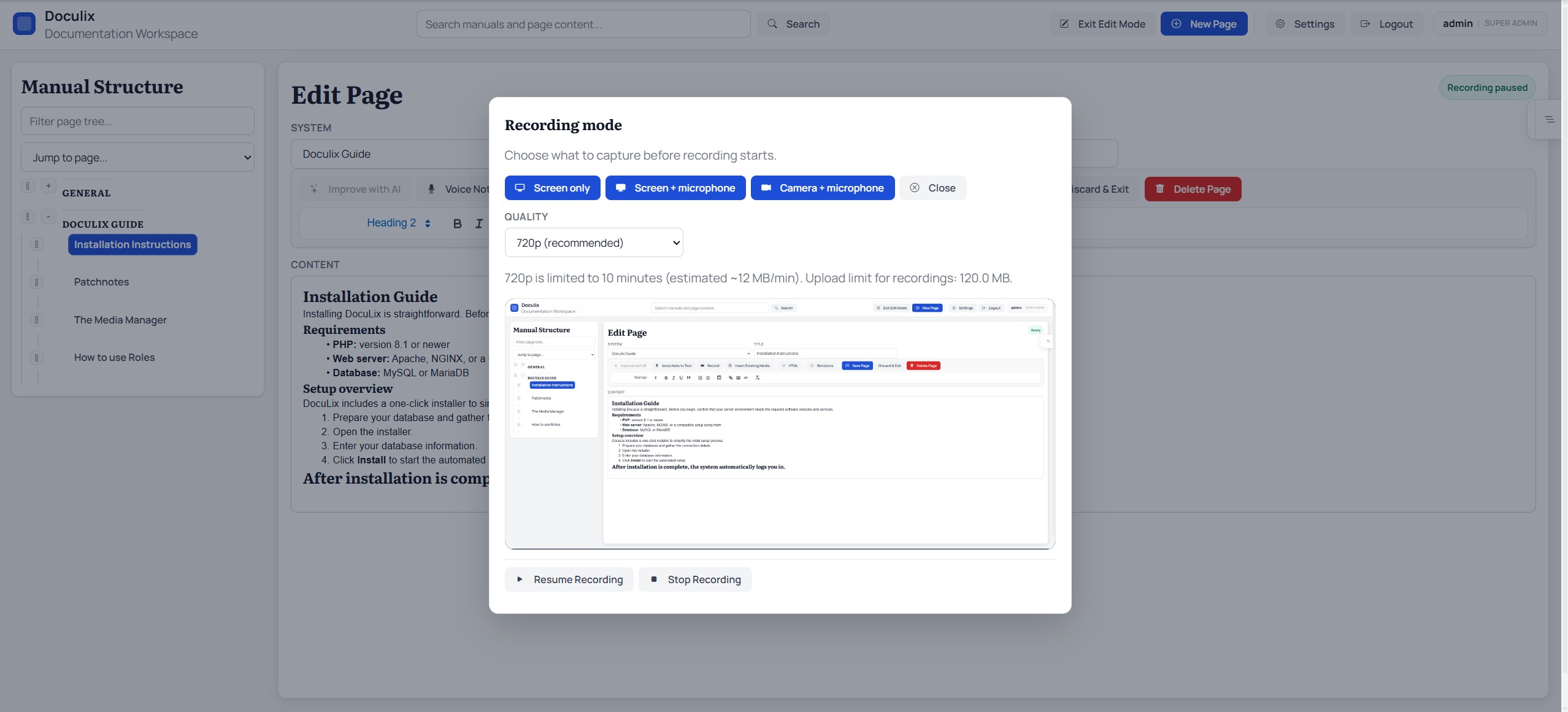The height and width of the screenshot is (712, 1568).
Task: Select Patchnotes in the page tree
Action: [102, 282]
